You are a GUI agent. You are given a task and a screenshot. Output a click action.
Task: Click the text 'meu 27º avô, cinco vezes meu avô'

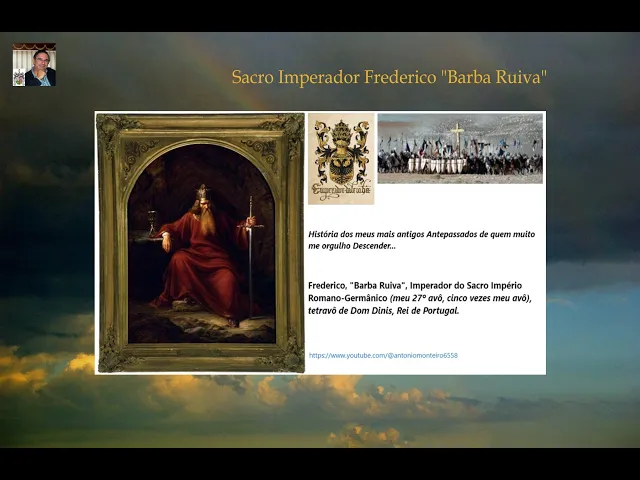[460, 298]
